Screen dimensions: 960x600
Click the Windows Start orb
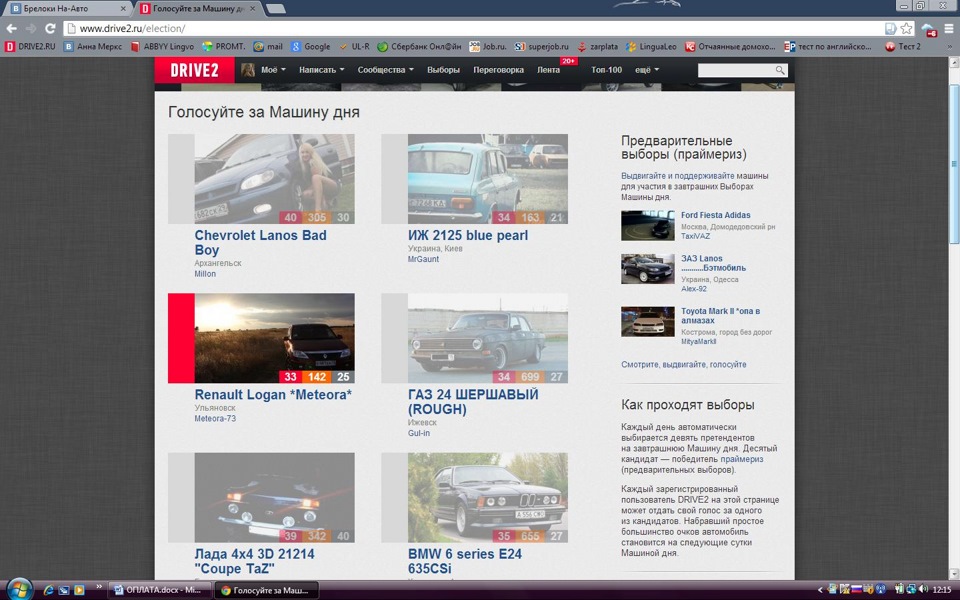(18, 590)
